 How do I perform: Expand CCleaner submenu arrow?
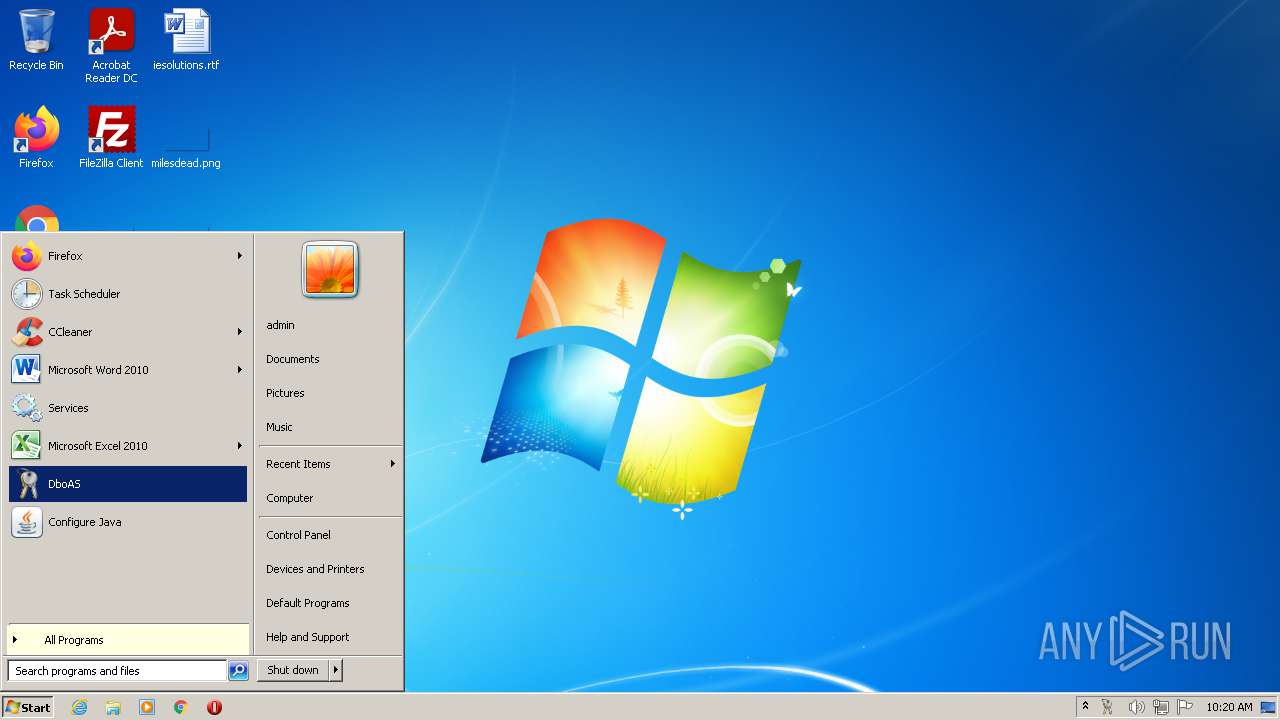click(x=240, y=332)
